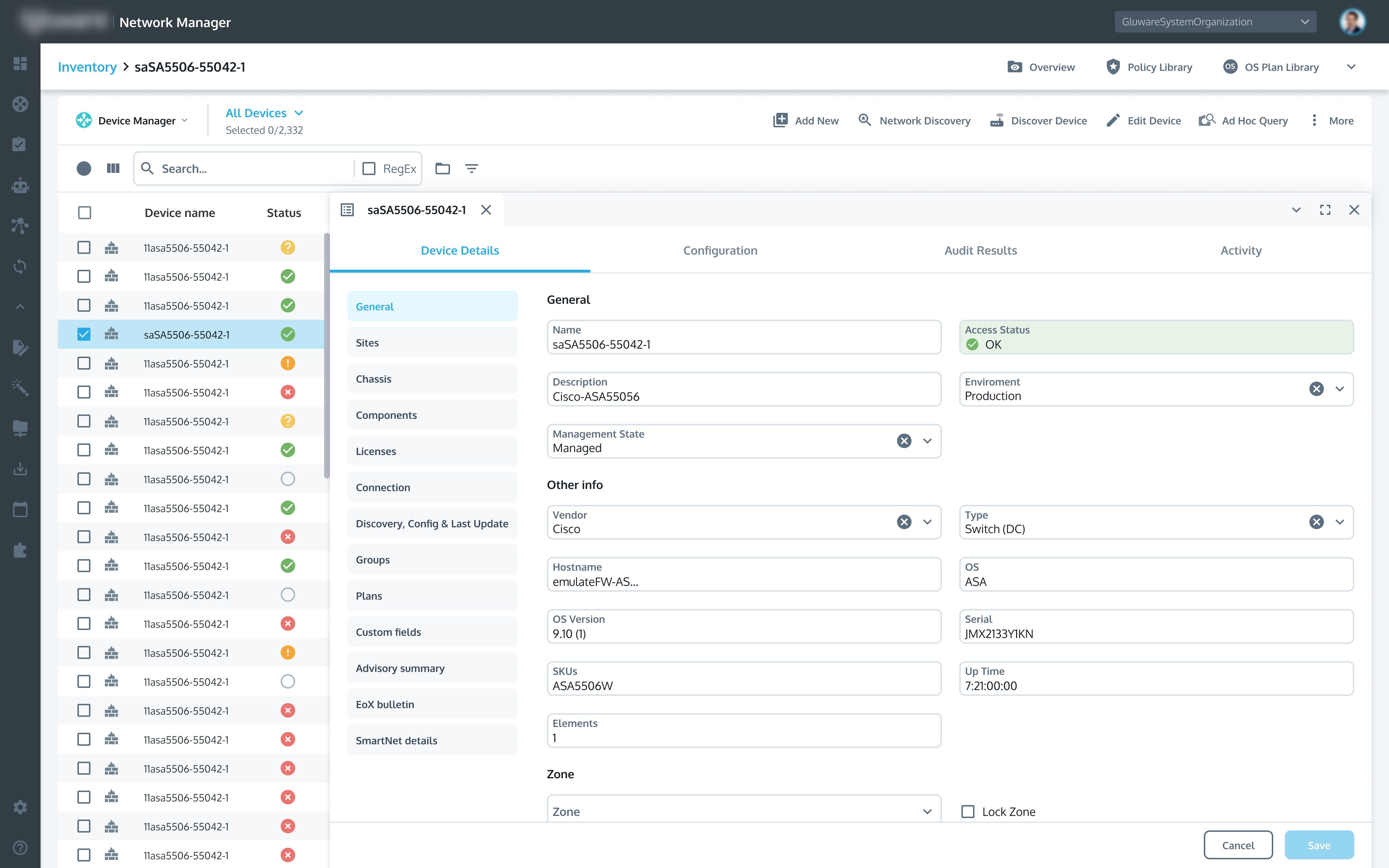1389x868 pixels.
Task: Expand the top navigation chevron after OS Plan Library
Action: tap(1351, 67)
